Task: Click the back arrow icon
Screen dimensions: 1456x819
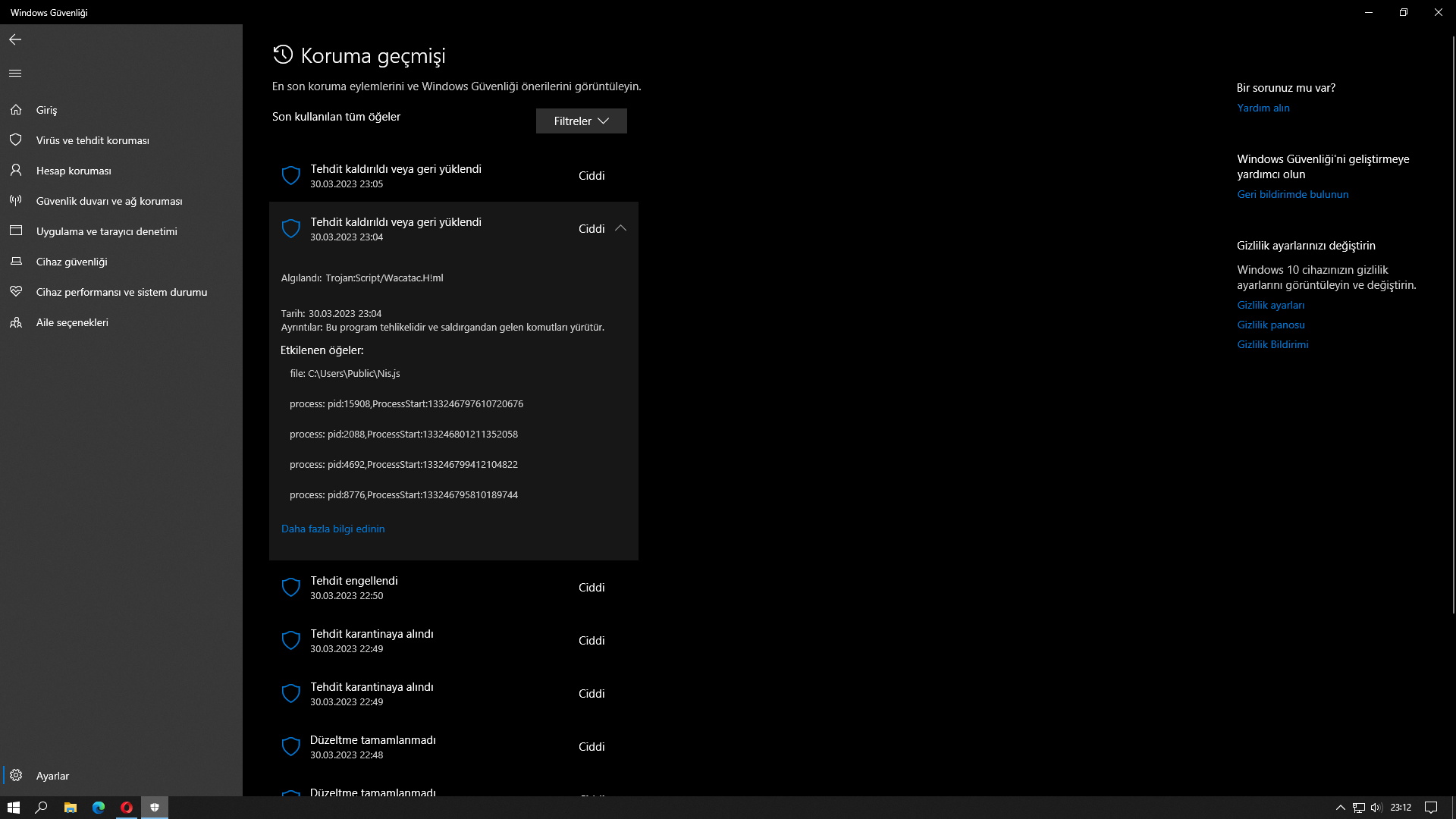Action: click(x=15, y=39)
